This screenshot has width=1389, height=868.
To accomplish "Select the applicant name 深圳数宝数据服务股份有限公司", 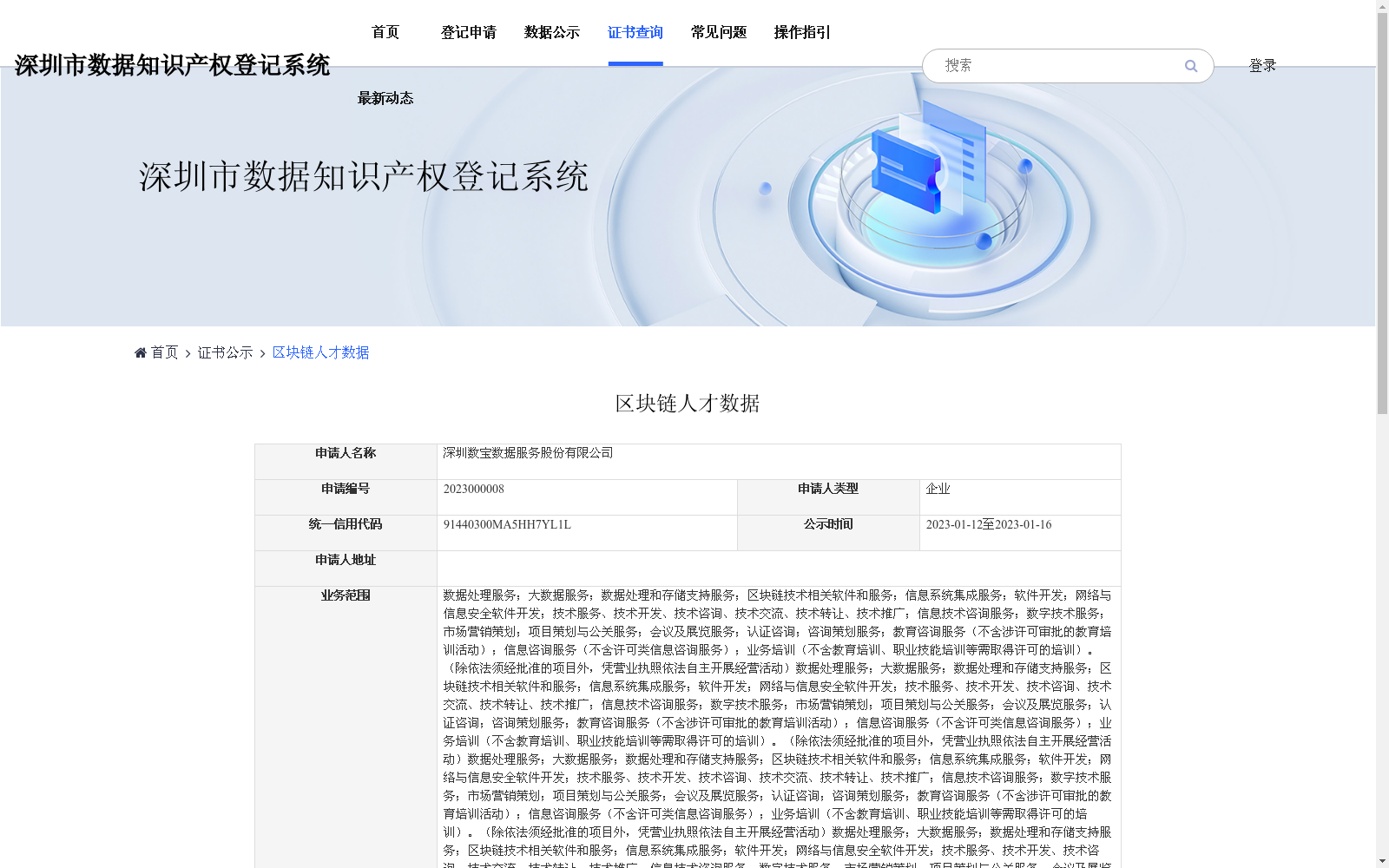I will [528, 453].
